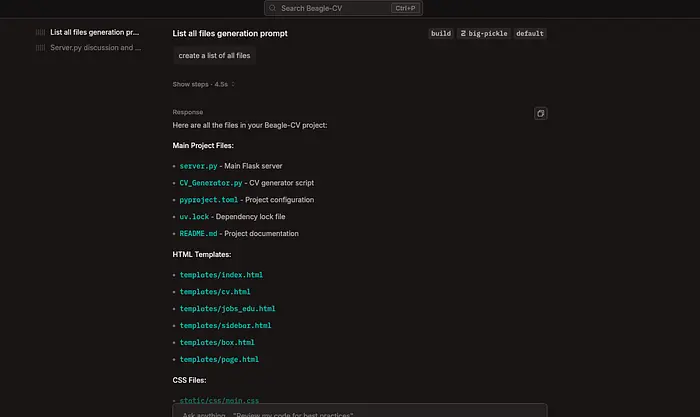
Task: Click the Ctrl+P shortcut badge
Action: (x=404, y=8)
